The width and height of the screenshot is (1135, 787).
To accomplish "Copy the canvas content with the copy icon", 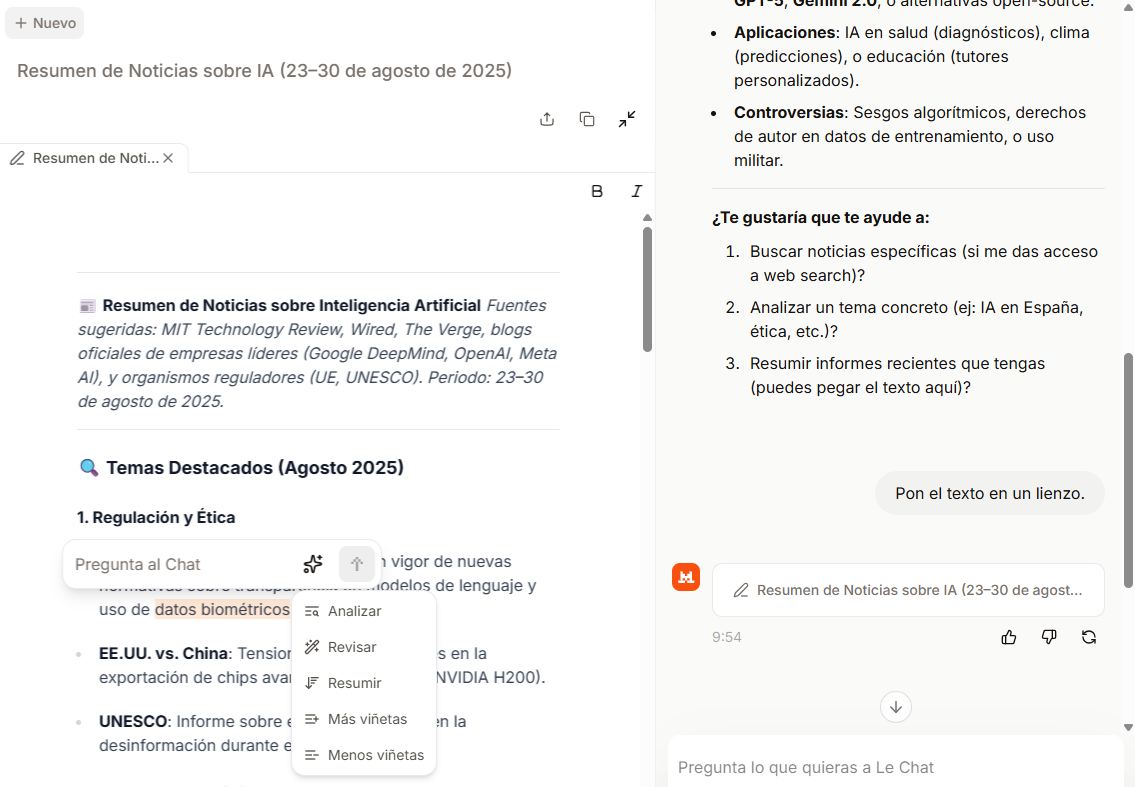I will [x=587, y=119].
